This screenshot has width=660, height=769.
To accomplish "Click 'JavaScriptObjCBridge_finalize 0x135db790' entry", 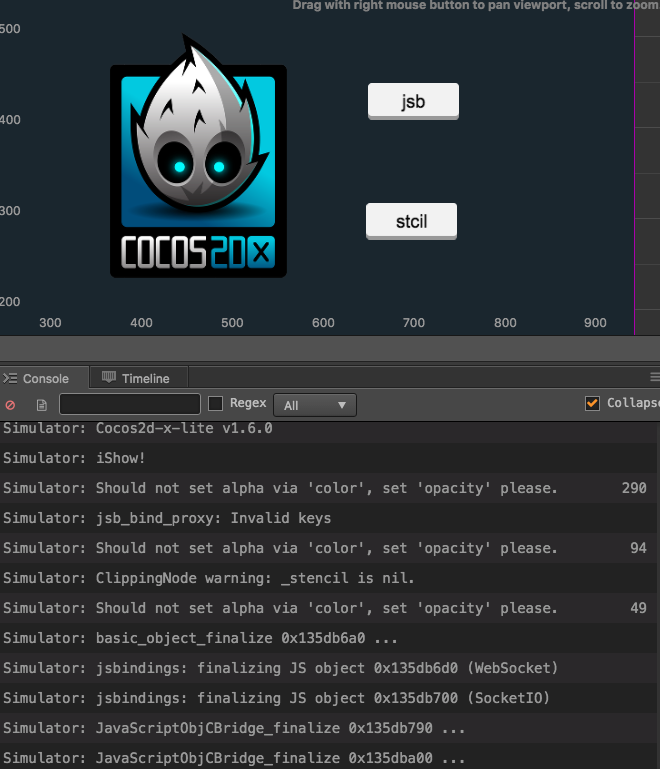I will point(329,727).
